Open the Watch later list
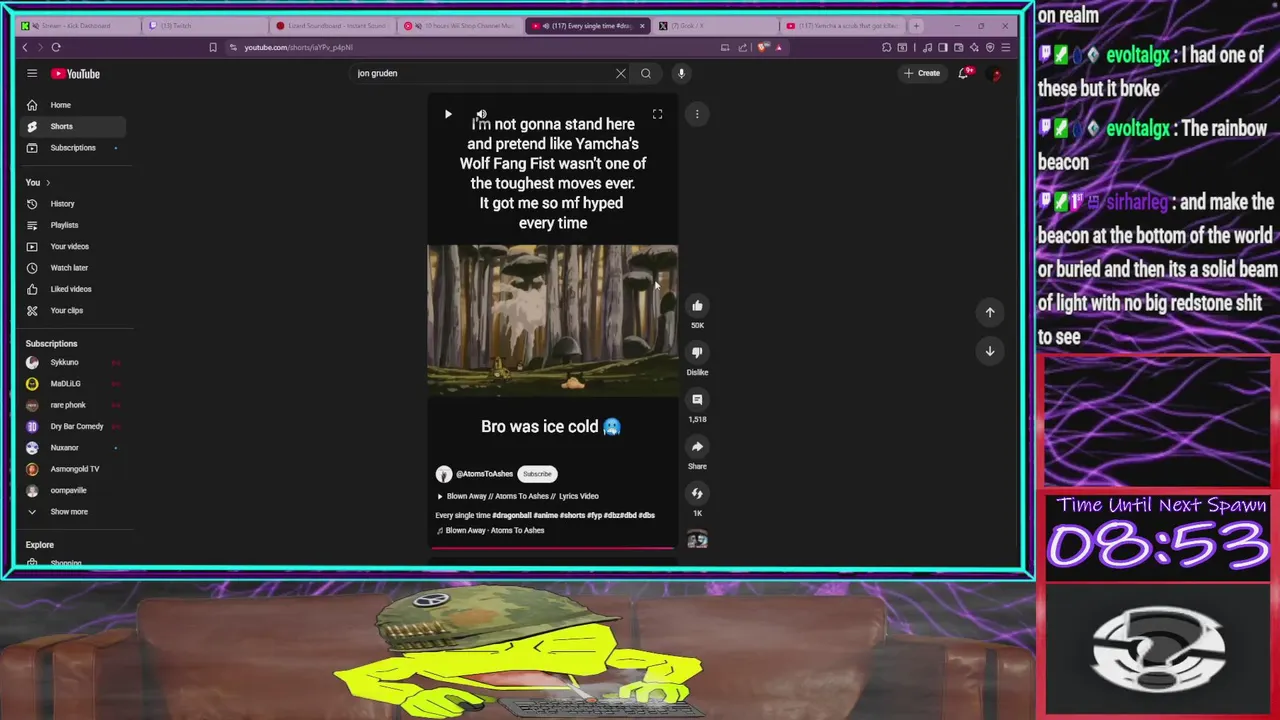The height and width of the screenshot is (720, 1280). [x=72, y=268]
